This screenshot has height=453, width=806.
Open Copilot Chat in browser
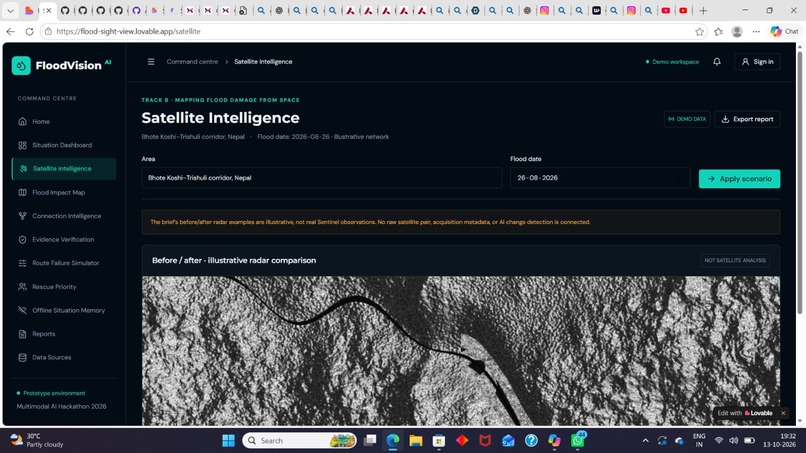coord(784,32)
